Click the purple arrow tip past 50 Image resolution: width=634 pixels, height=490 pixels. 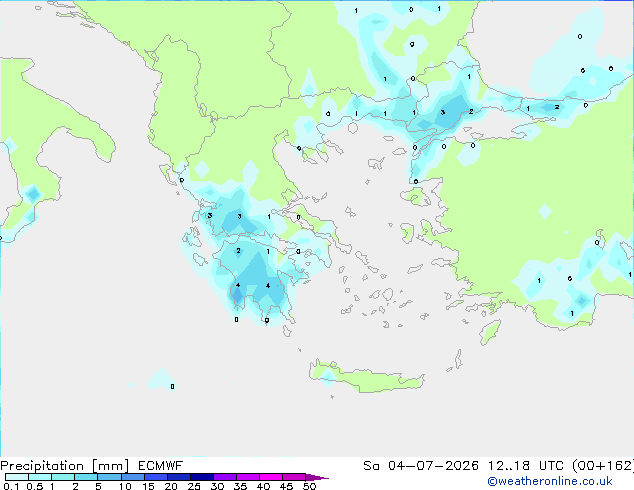317,477
